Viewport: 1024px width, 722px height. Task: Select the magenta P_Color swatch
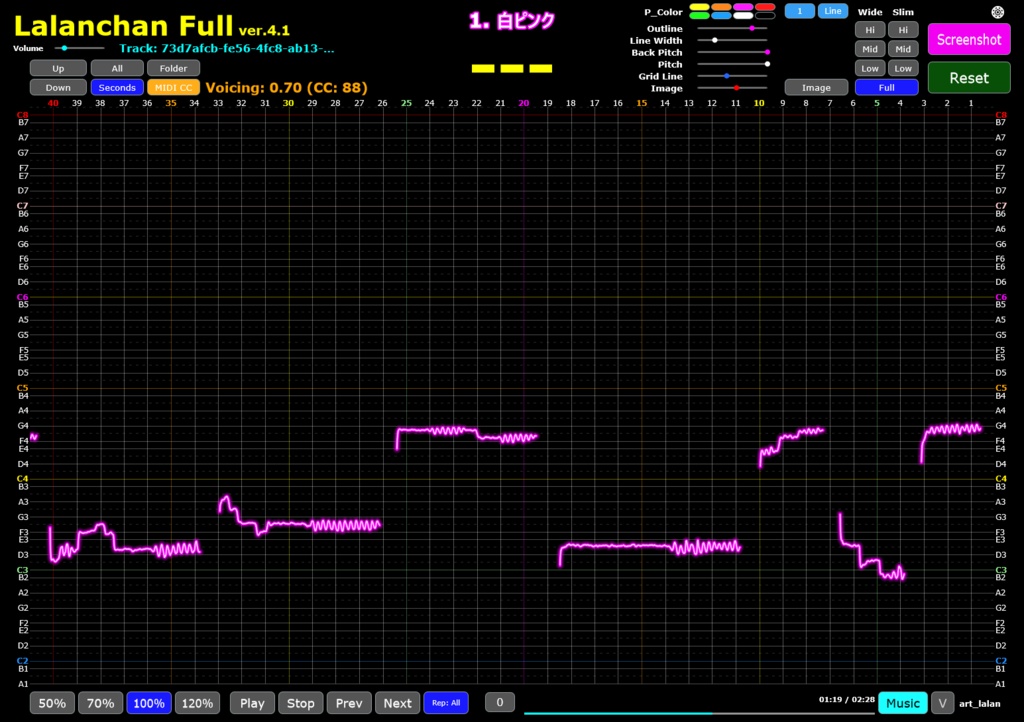click(x=743, y=7)
